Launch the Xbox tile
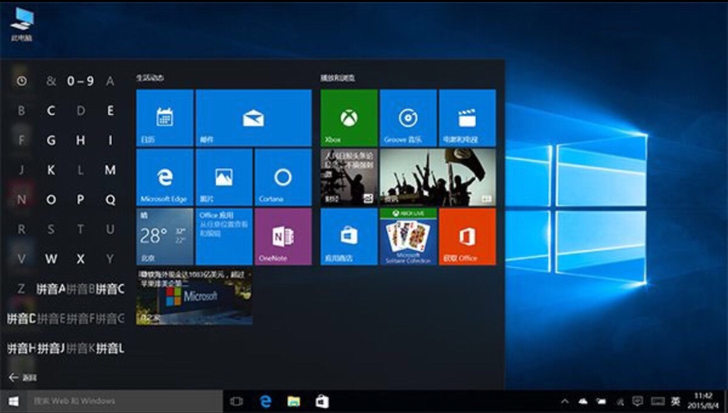The width and height of the screenshot is (728, 413). pyautogui.click(x=349, y=118)
